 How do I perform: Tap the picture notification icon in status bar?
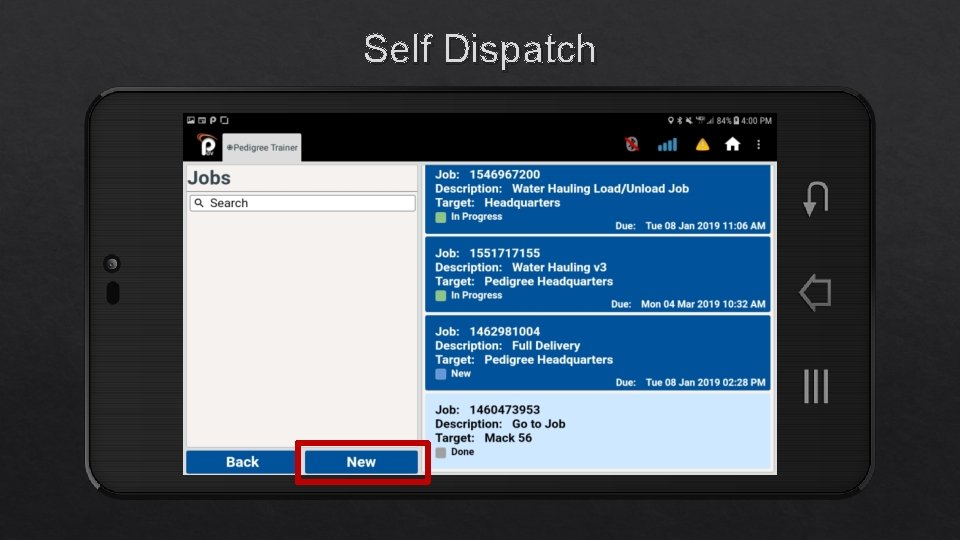pos(191,120)
